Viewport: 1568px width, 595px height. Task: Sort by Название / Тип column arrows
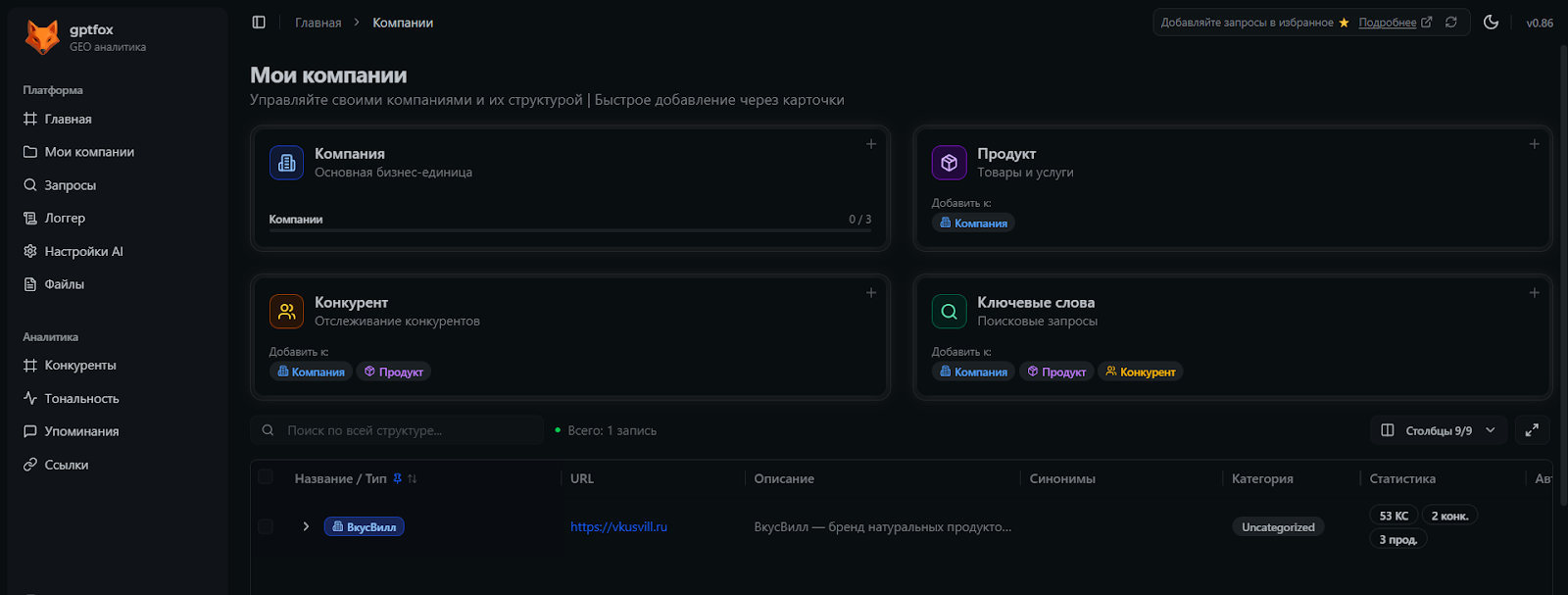[413, 479]
